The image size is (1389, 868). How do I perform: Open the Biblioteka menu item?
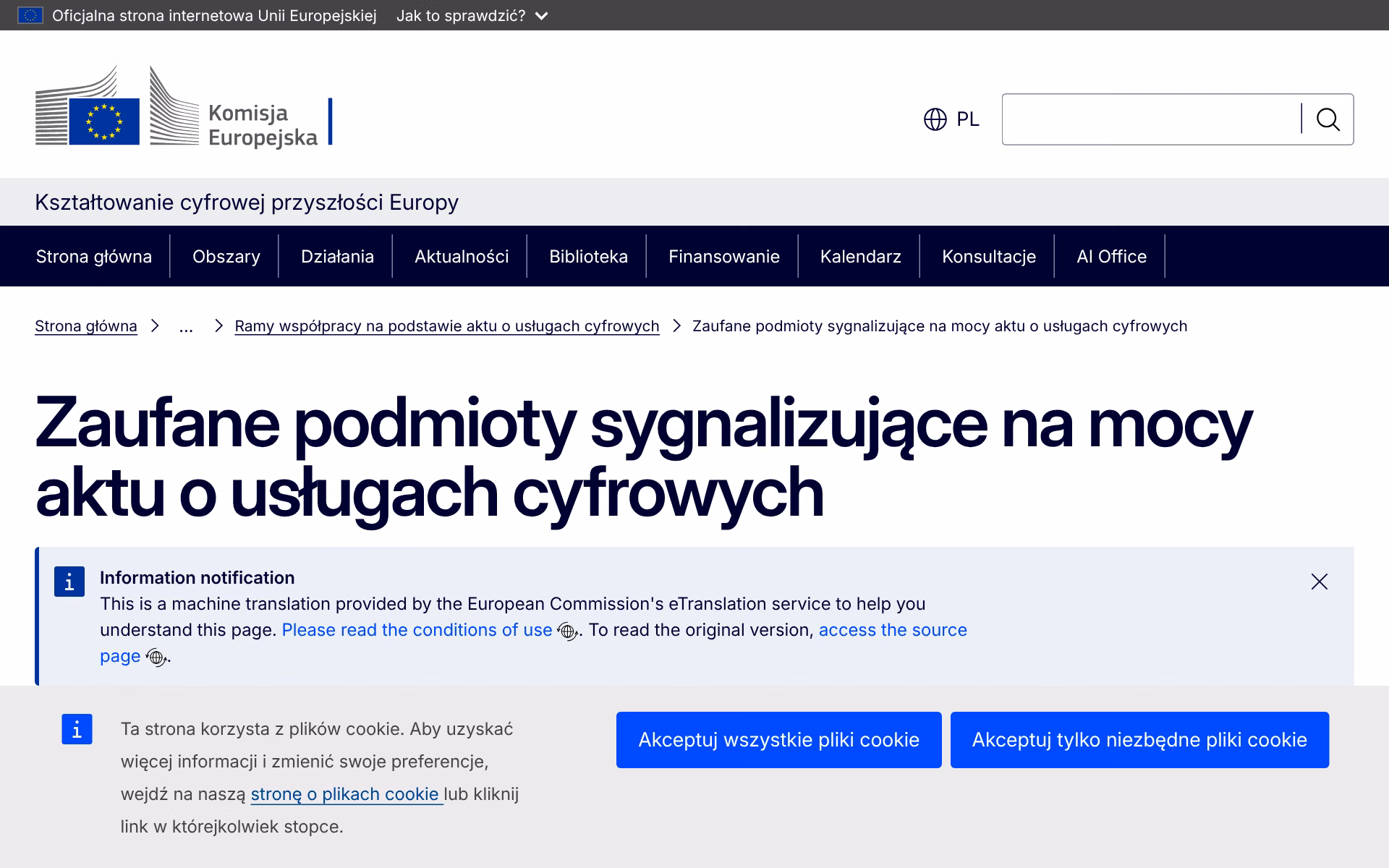click(x=588, y=256)
